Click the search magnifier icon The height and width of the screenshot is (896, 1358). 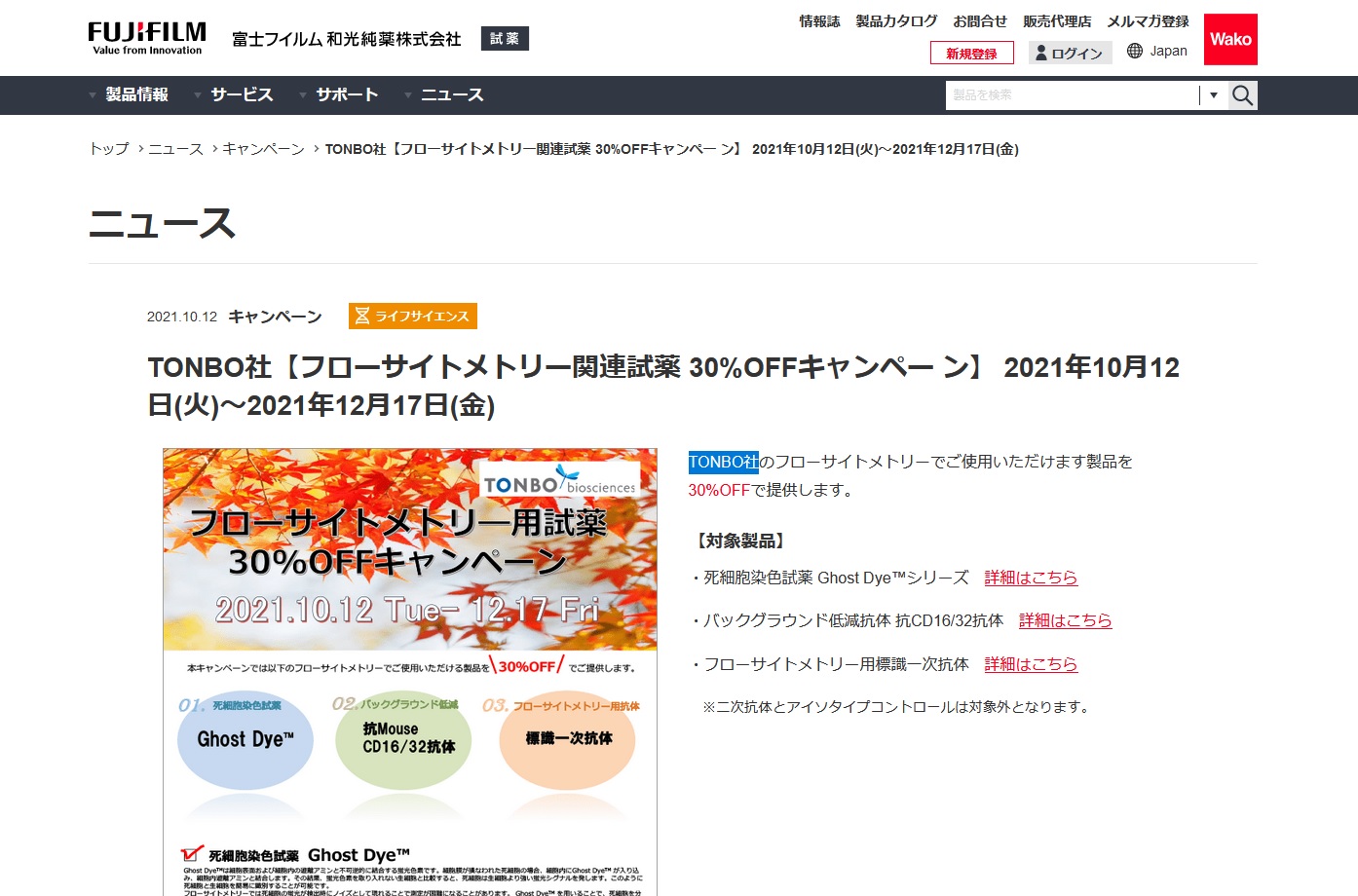point(1242,95)
